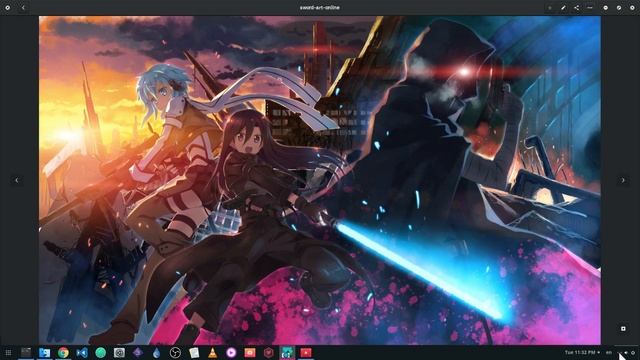640x360 pixels.
Task: Go back using the header back arrow
Action: [23, 7]
